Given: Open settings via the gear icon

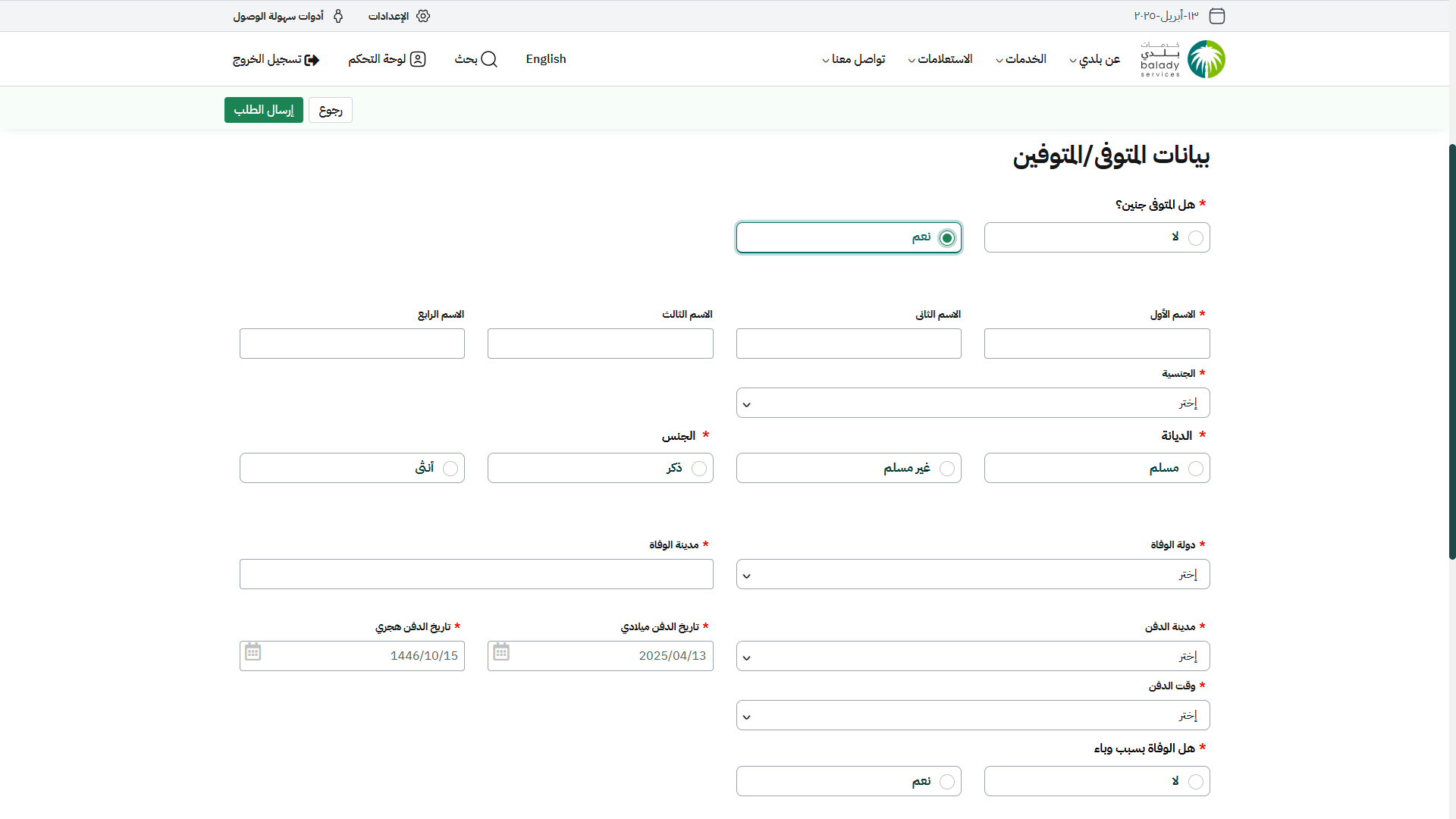Looking at the screenshot, I should coord(423,16).
